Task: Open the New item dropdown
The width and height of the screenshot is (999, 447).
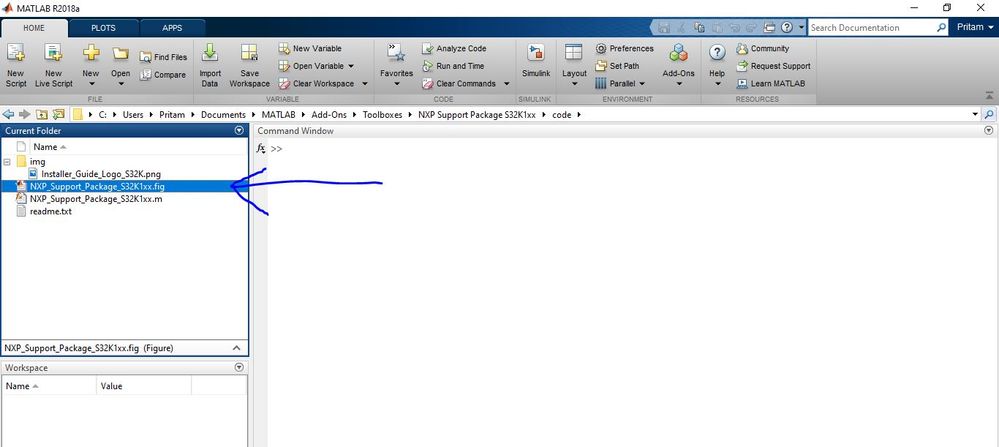Action: (91, 66)
